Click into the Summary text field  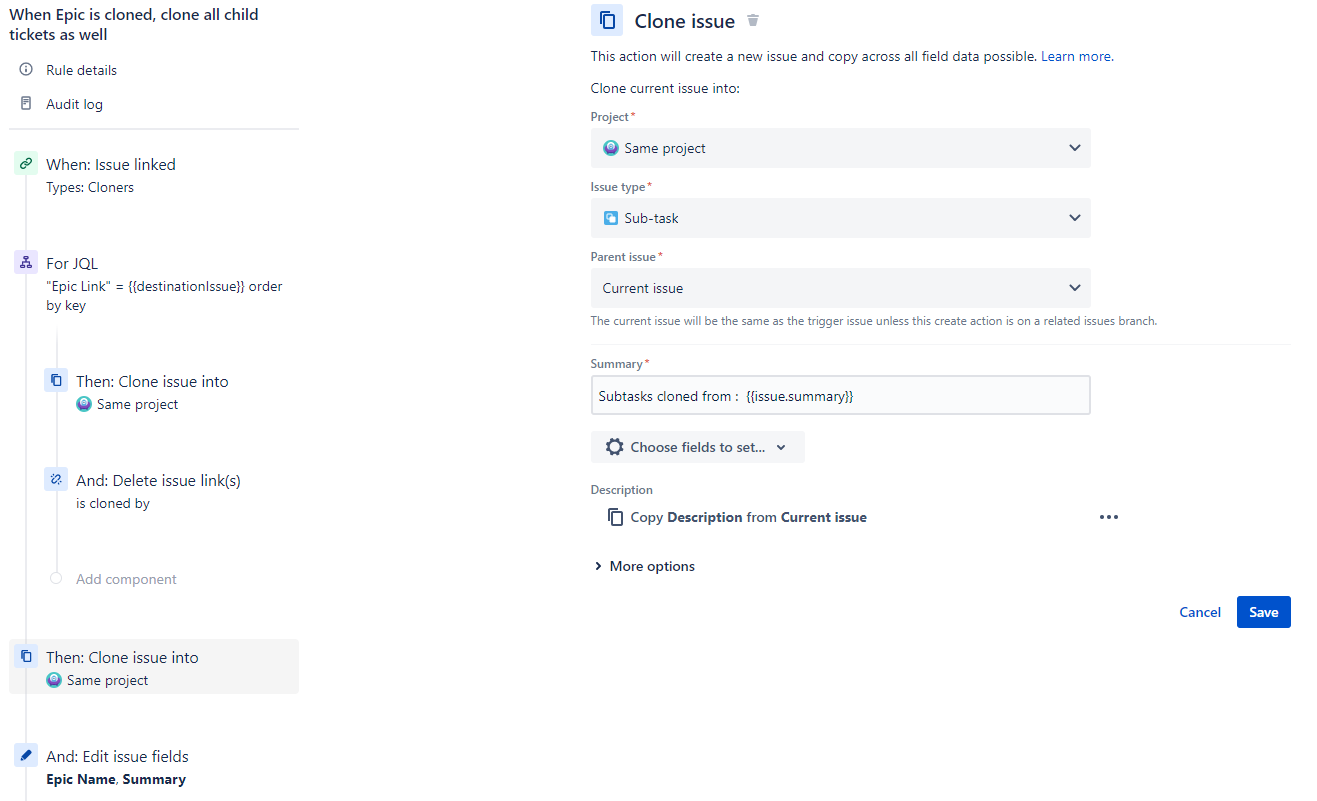pos(840,395)
